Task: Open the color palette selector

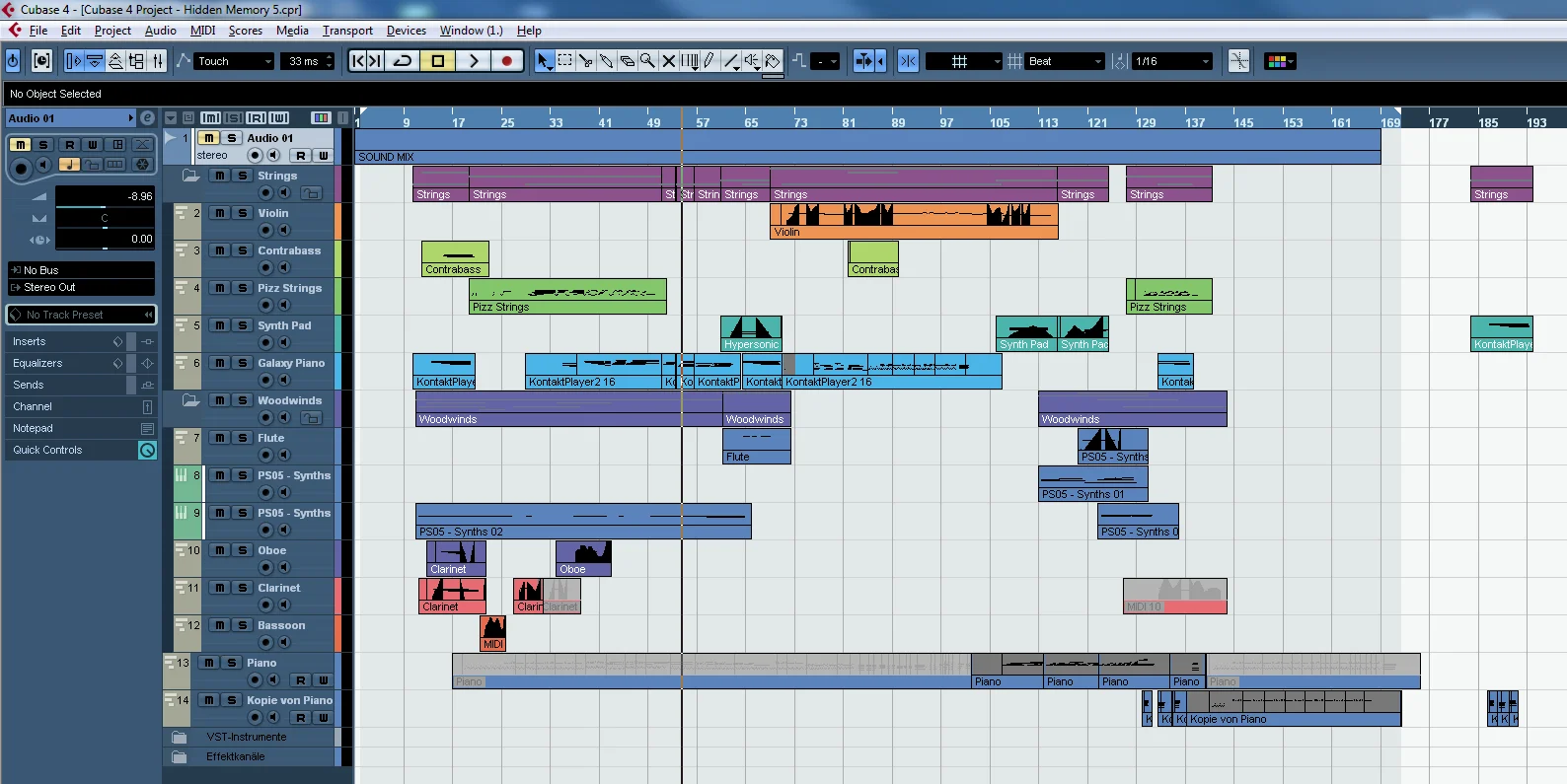Action: (1280, 61)
